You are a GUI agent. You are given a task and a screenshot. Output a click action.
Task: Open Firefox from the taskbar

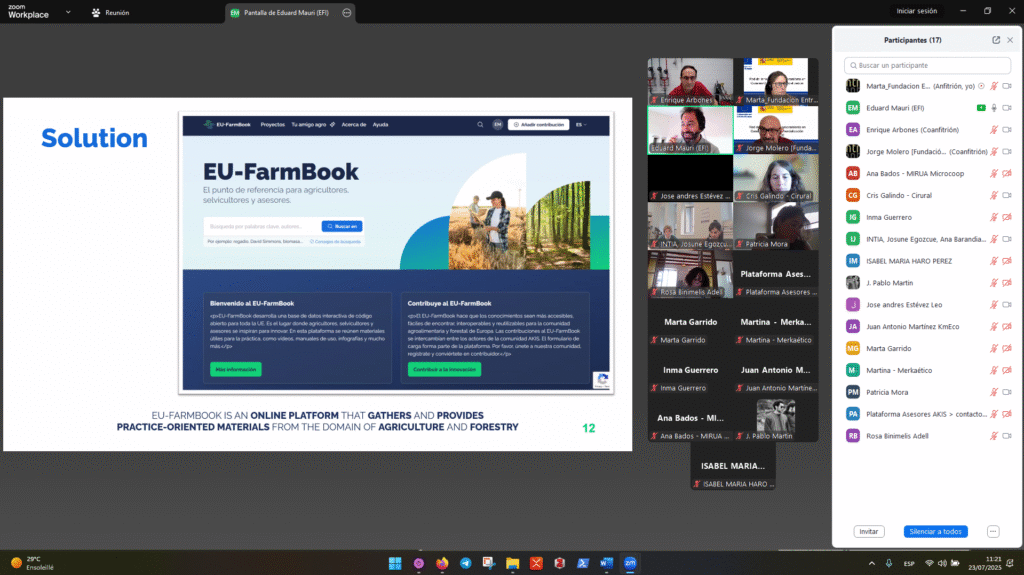442,563
